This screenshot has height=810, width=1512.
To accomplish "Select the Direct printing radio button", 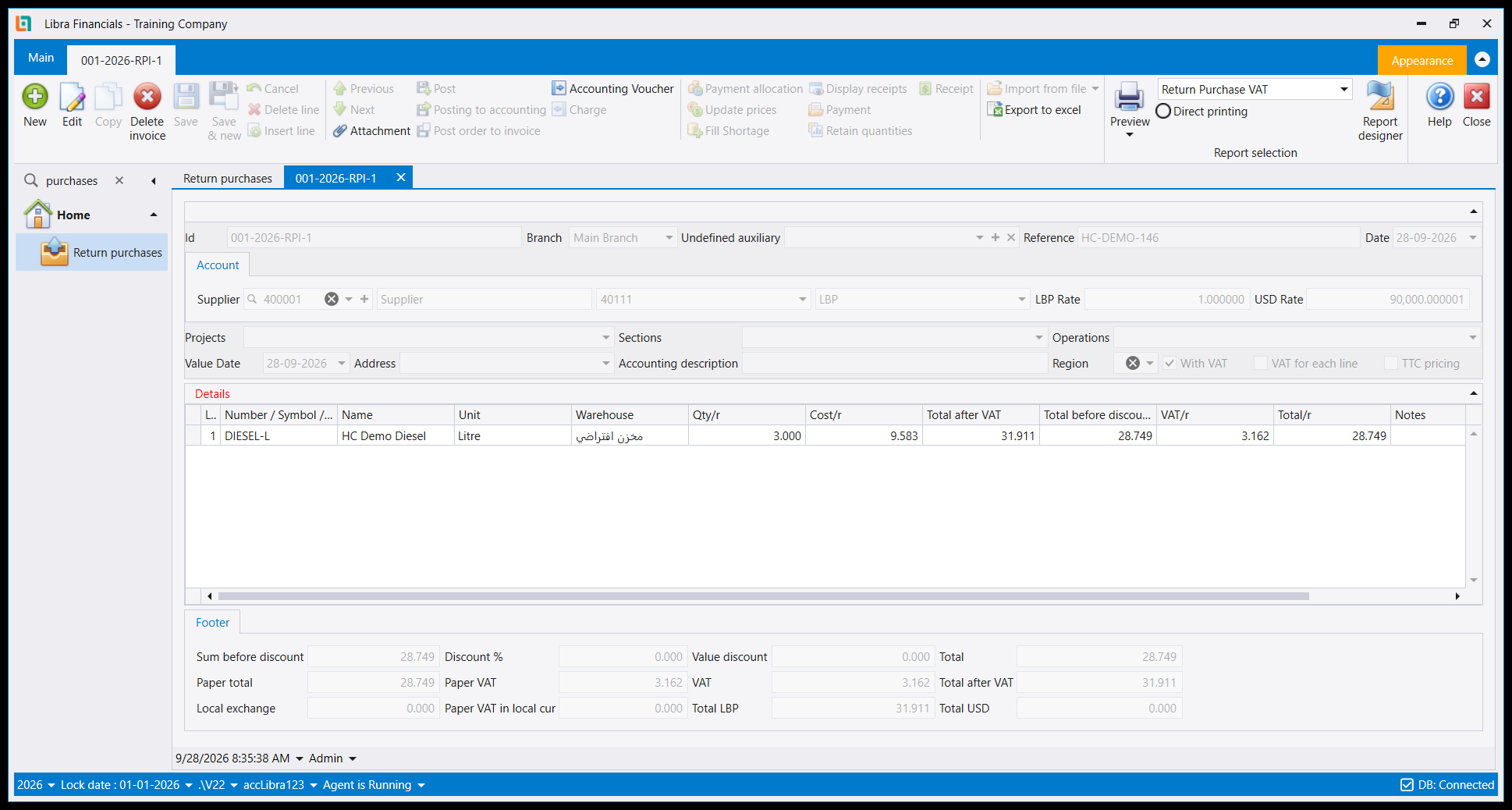I will coord(1163,112).
